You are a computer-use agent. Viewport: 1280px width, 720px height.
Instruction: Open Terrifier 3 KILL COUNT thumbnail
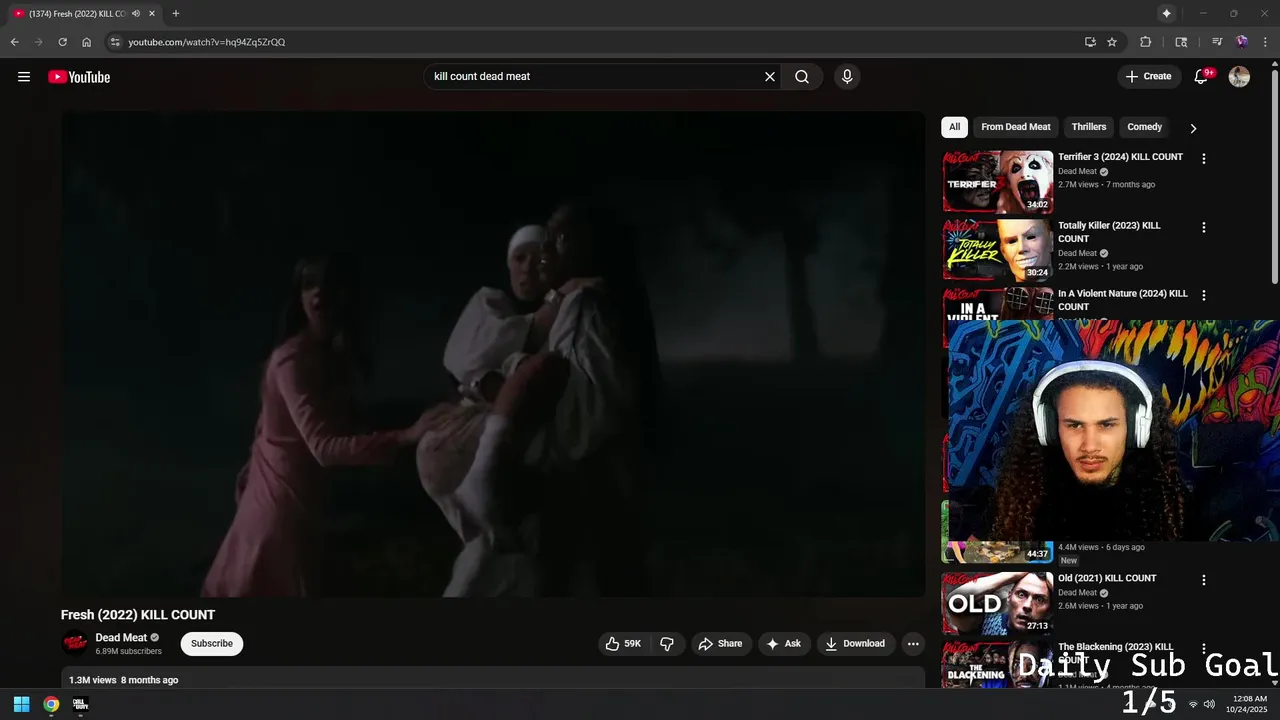coord(998,182)
